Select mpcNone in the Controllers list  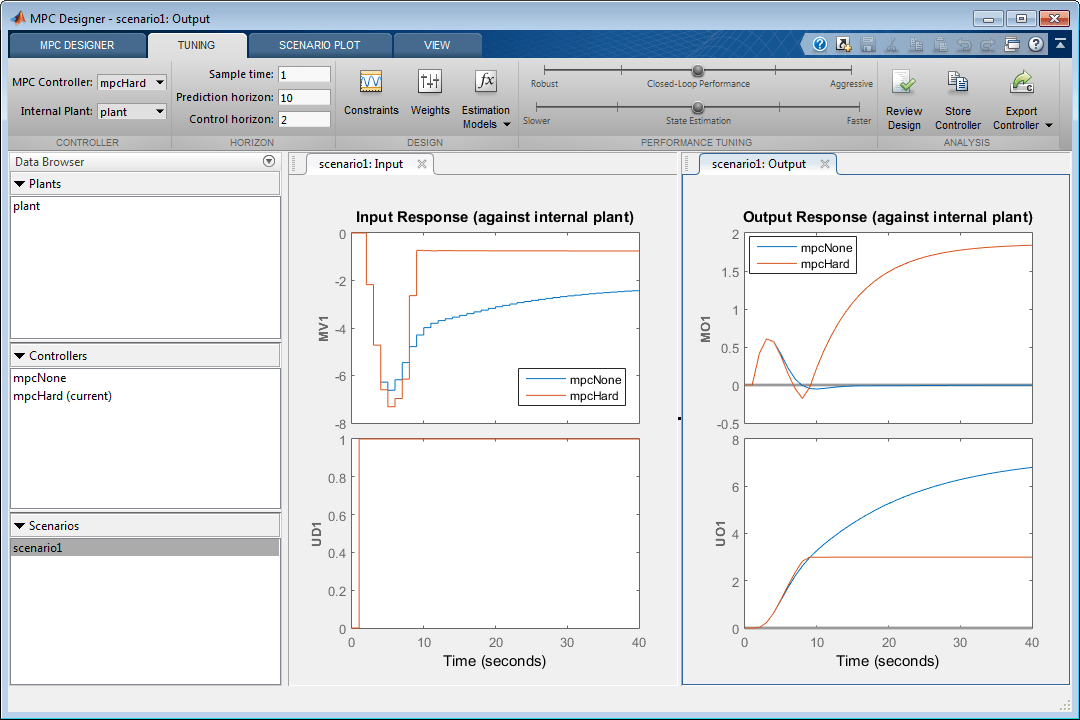[x=40, y=378]
